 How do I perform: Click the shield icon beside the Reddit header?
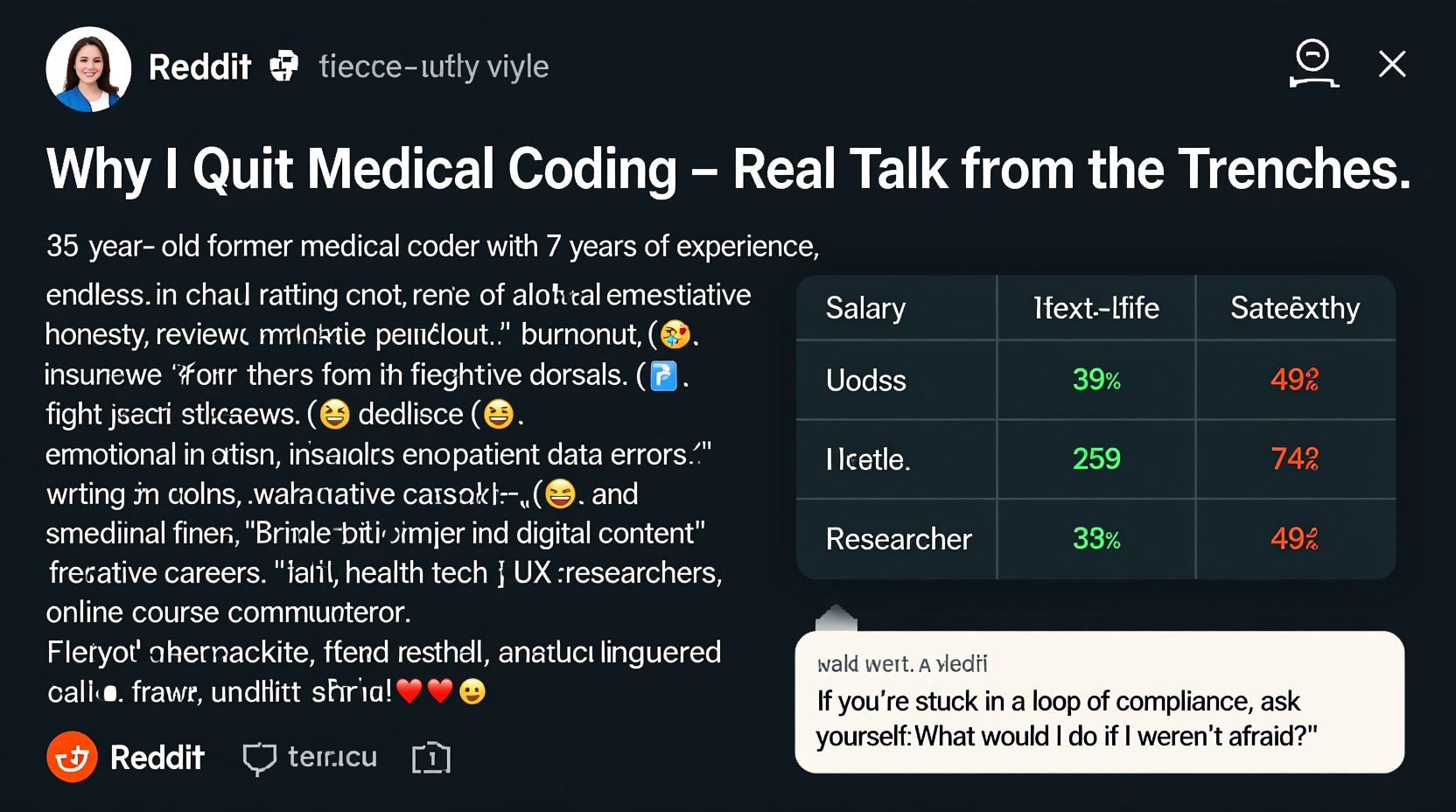(x=285, y=65)
